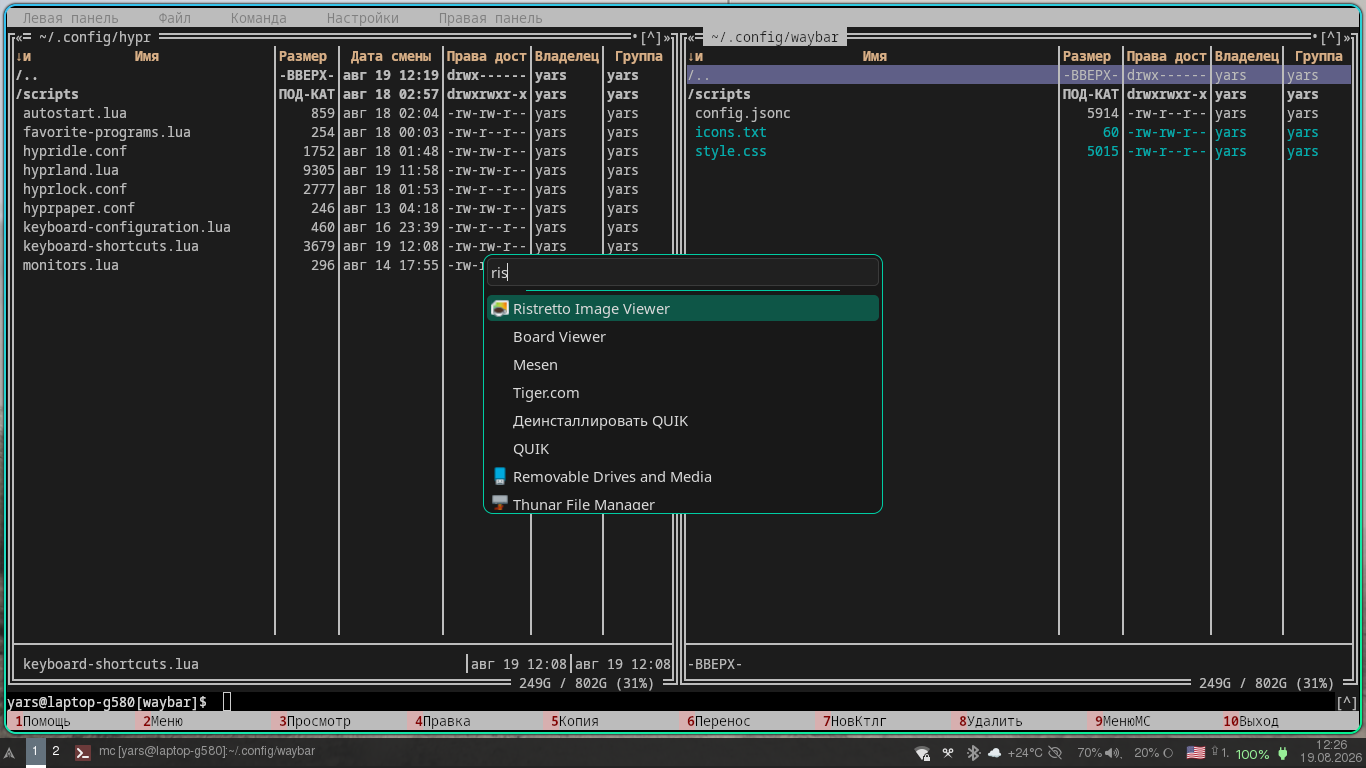
Task: Click the left panel » forward arrow
Action: tap(667, 37)
